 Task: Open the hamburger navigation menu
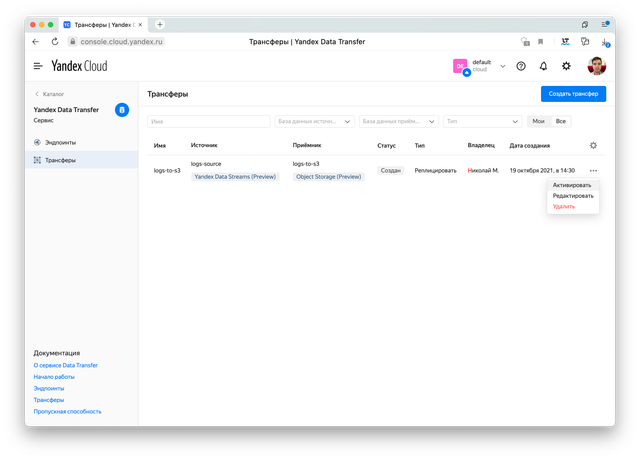click(38, 66)
